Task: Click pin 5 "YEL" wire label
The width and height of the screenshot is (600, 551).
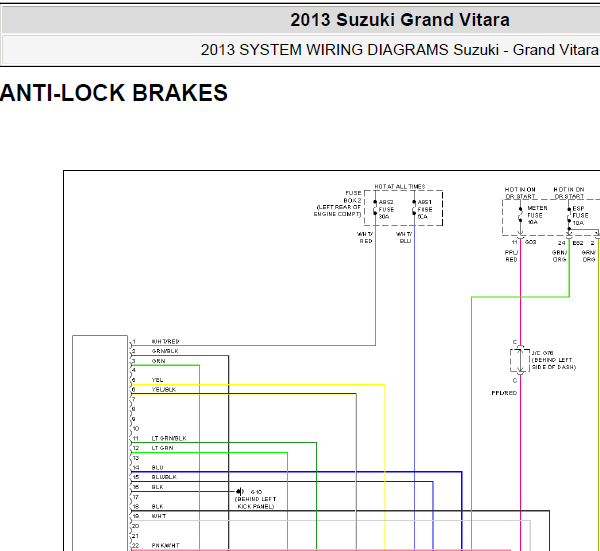Action: coord(157,380)
